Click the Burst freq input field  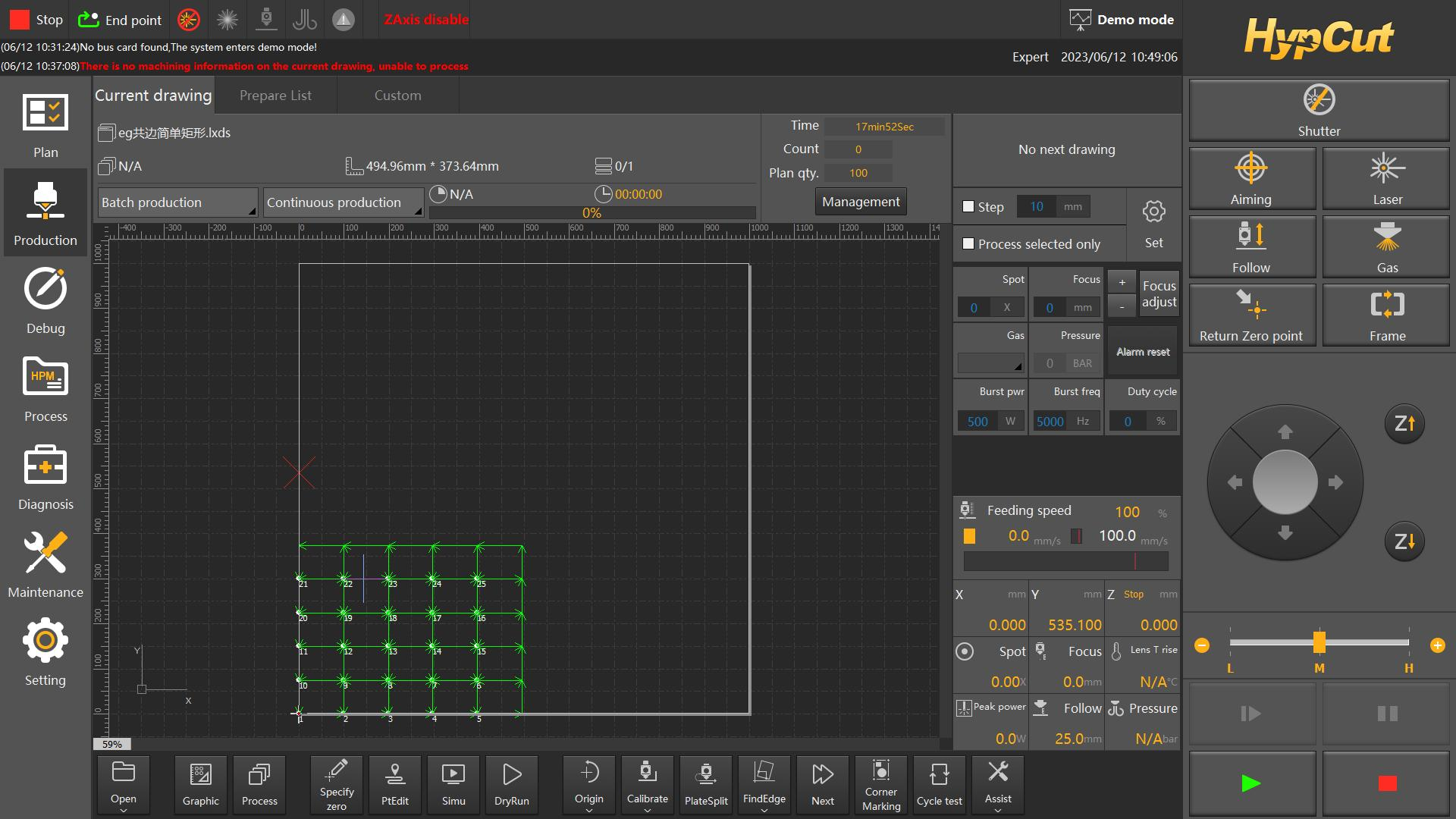[x=1050, y=421]
